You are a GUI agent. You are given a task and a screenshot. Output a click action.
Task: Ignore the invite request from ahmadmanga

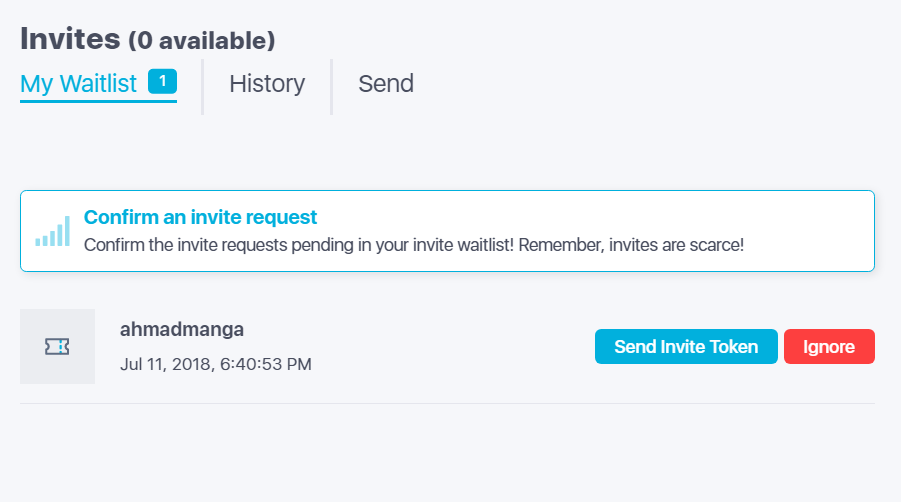pyautogui.click(x=829, y=346)
